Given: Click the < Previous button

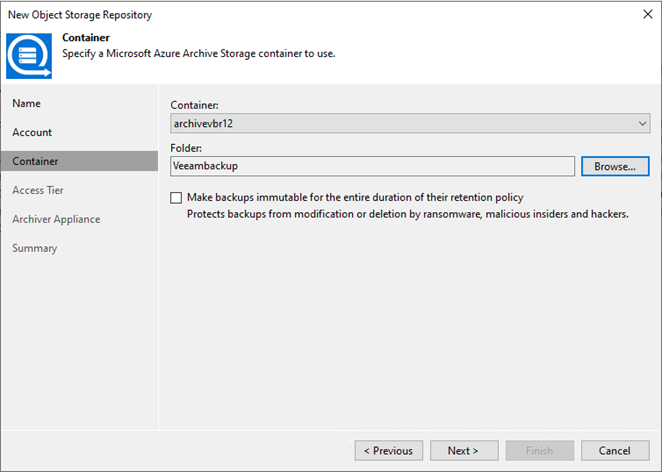Looking at the screenshot, I should click(x=388, y=451).
